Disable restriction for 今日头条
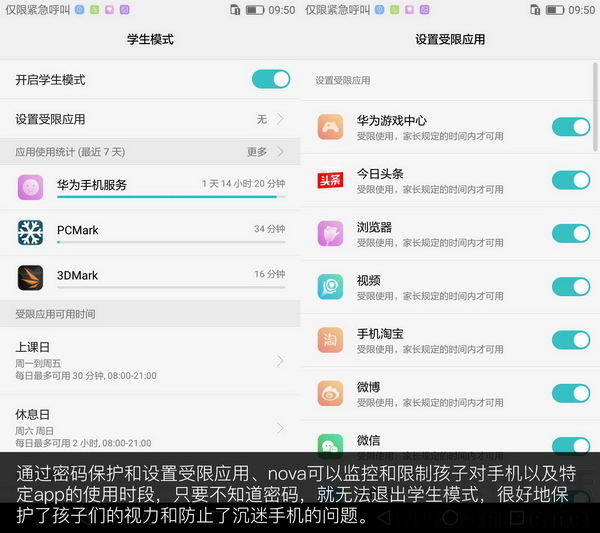Screen dimensions: 600x533 point(571,180)
